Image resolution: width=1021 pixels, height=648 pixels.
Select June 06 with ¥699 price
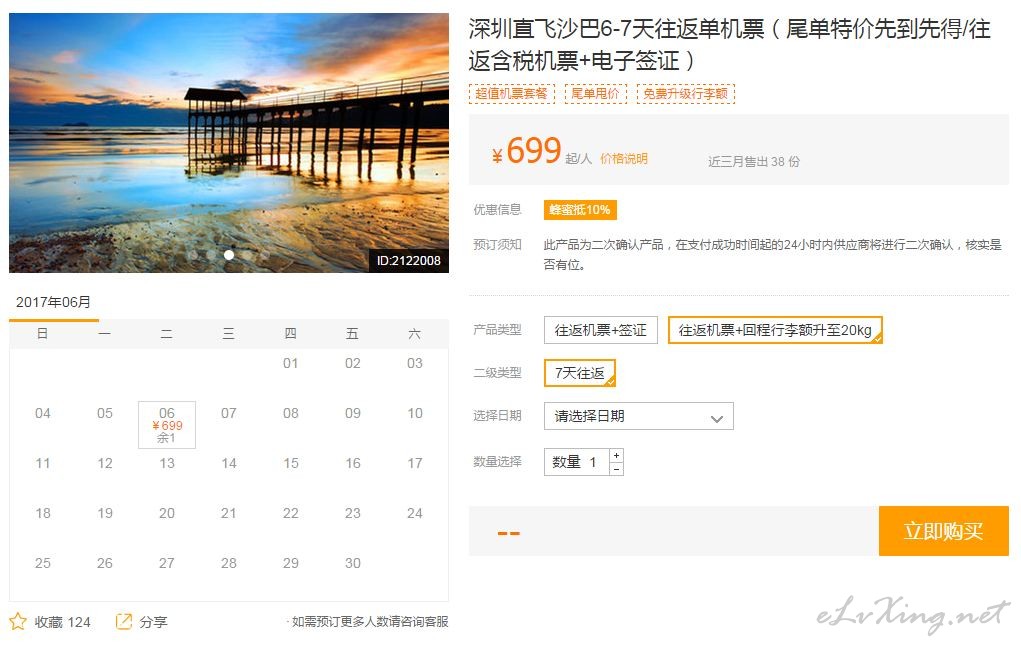tap(167, 425)
